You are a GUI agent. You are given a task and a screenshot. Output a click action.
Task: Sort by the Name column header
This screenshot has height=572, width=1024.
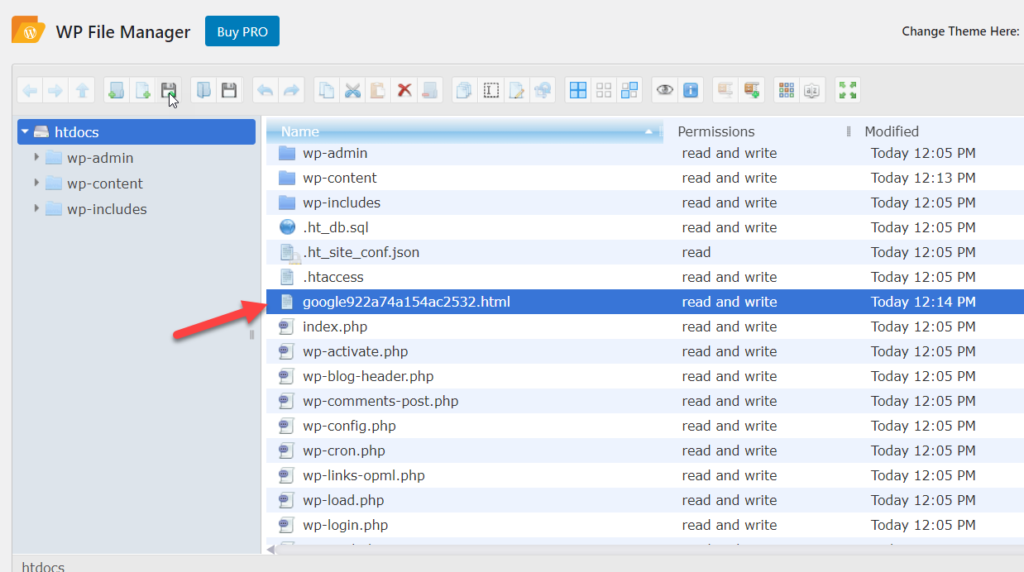click(464, 131)
